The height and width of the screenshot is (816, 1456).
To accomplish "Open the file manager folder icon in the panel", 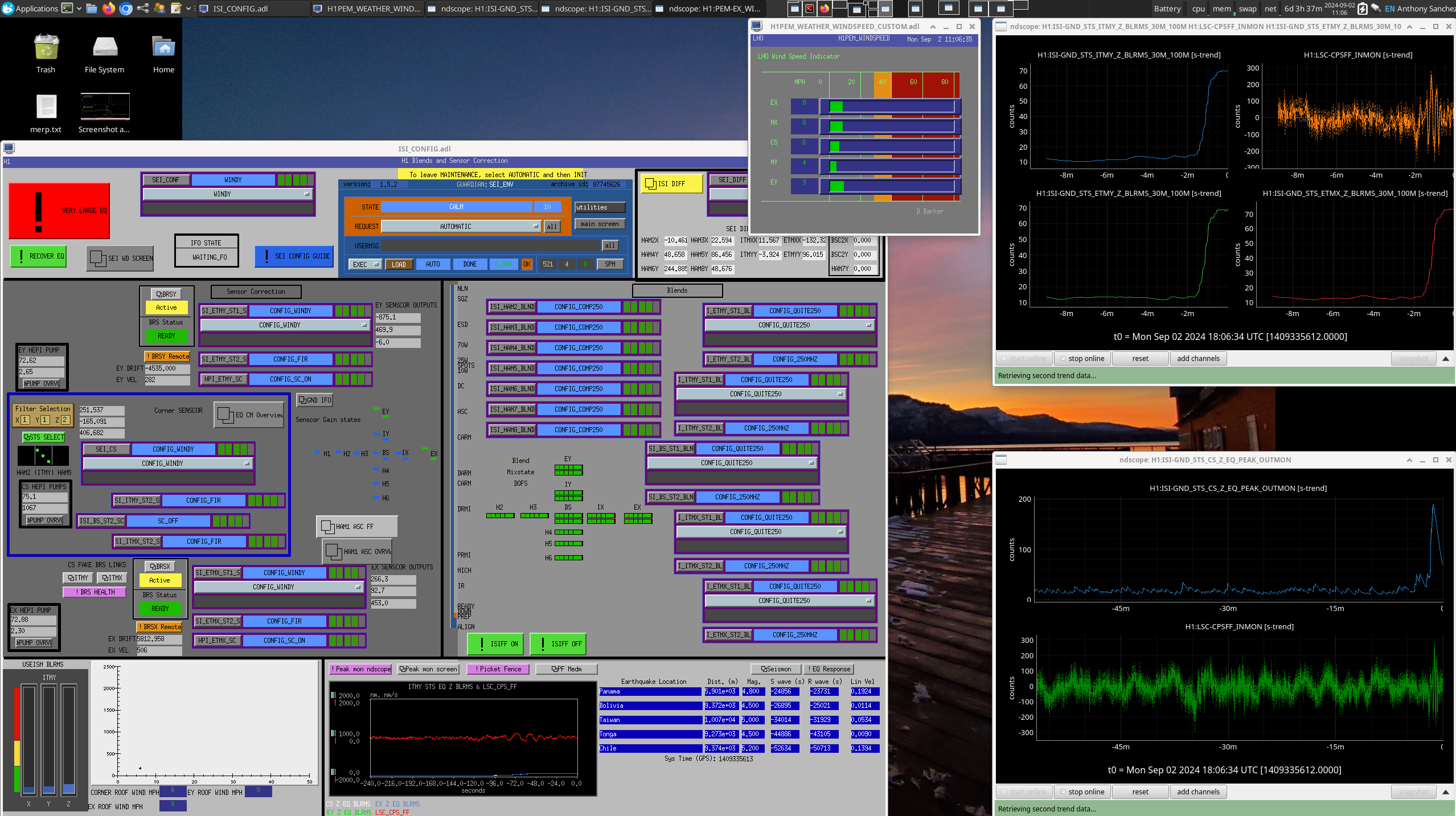I will click(92, 8).
